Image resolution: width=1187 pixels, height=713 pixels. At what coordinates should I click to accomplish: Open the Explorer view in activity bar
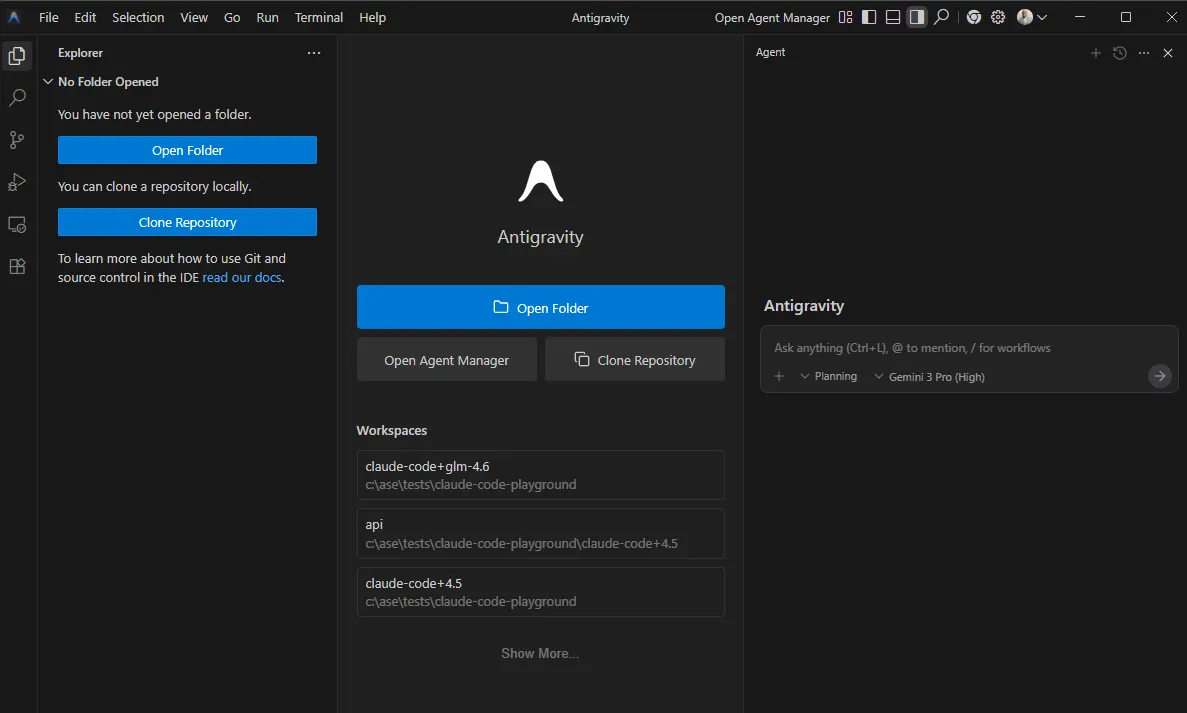pos(17,56)
